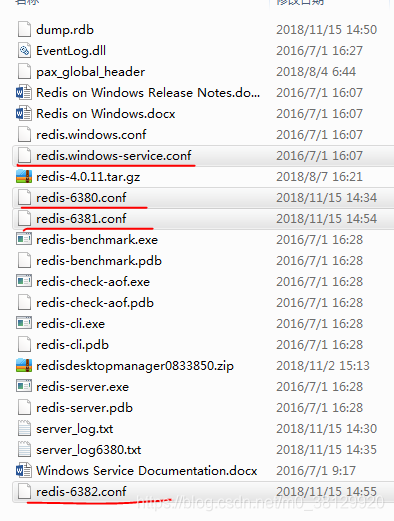Click the EventLog.dll file icon
This screenshot has width=394, height=521.
[x=24, y=51]
